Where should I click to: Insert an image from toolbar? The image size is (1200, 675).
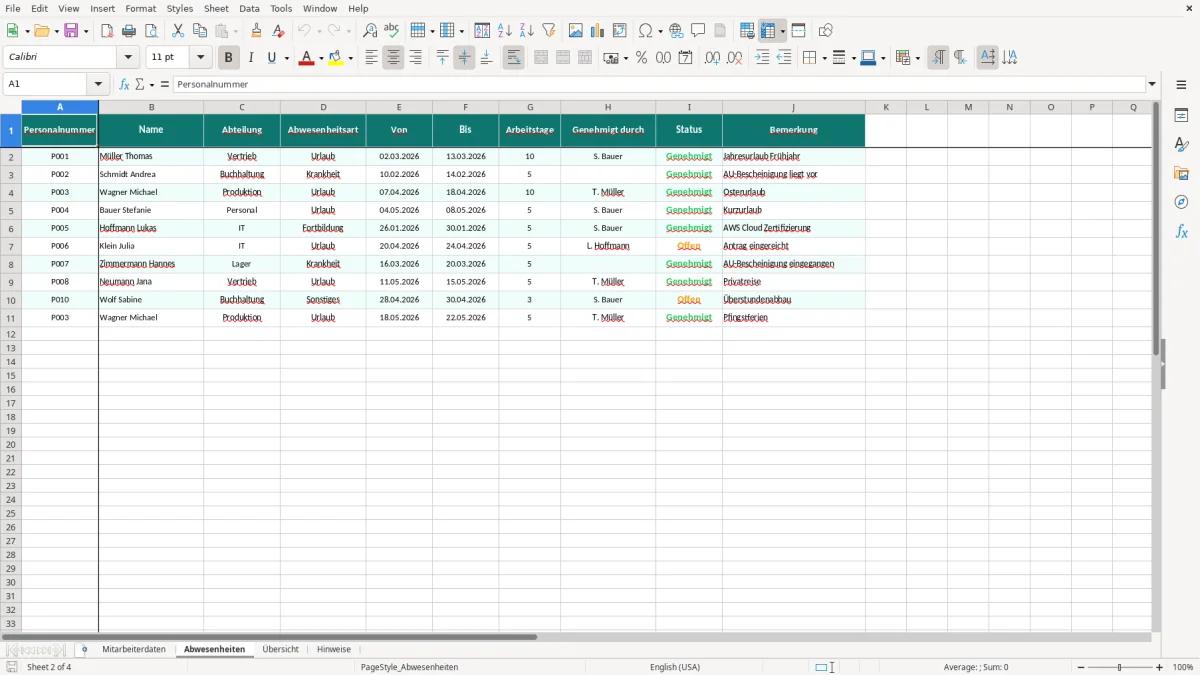(576, 31)
